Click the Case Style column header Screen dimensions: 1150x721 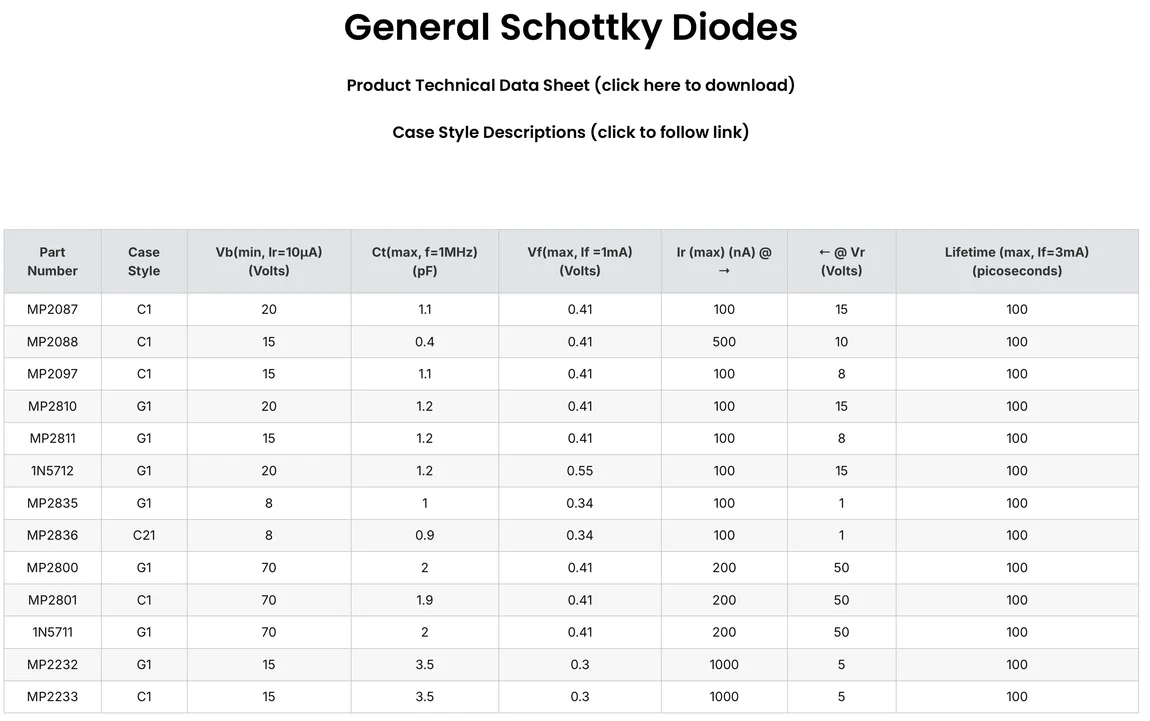click(x=144, y=261)
